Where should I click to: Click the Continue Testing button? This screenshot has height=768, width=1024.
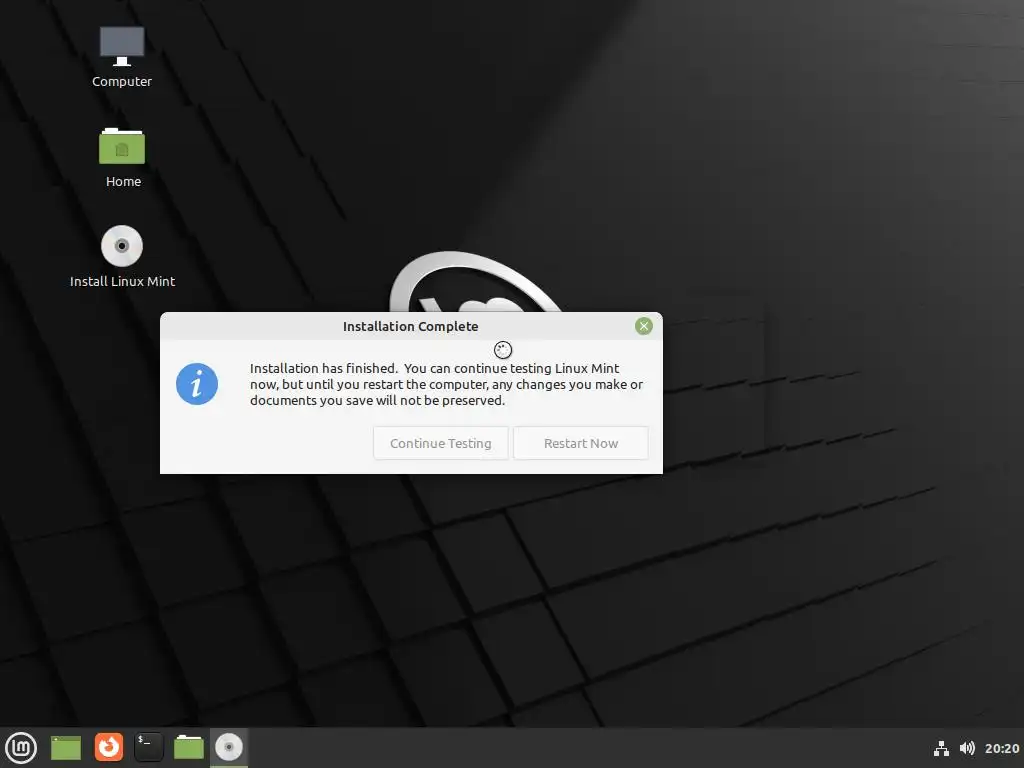point(441,443)
